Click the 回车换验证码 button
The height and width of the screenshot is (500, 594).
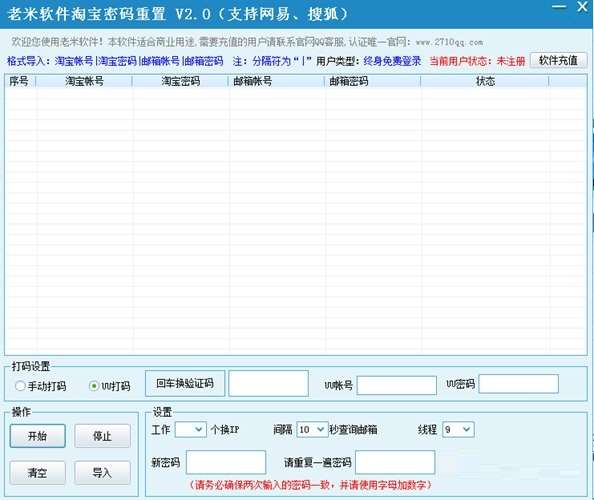pos(185,383)
